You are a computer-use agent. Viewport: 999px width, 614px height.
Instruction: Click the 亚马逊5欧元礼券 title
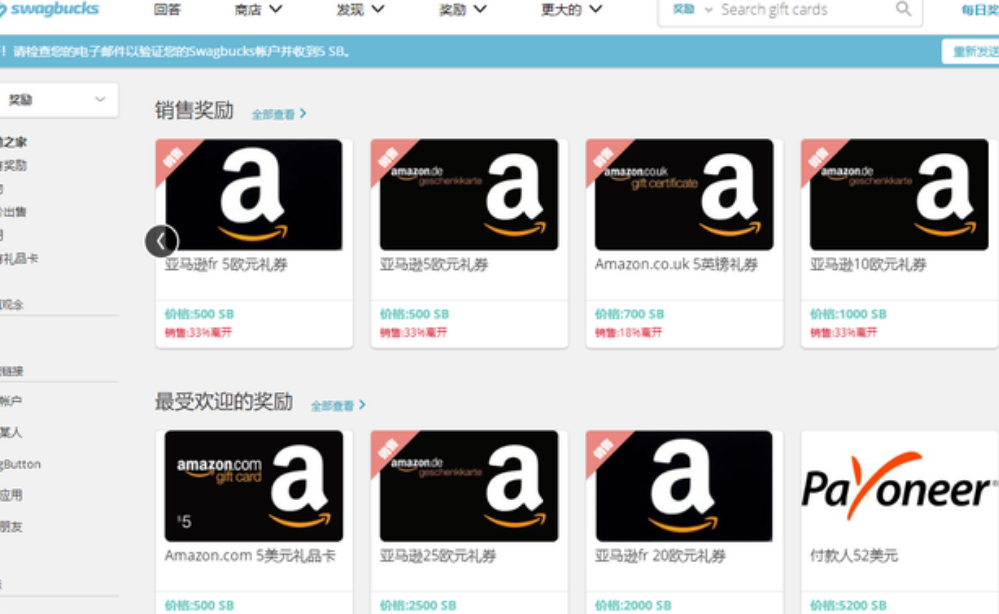coord(434,264)
